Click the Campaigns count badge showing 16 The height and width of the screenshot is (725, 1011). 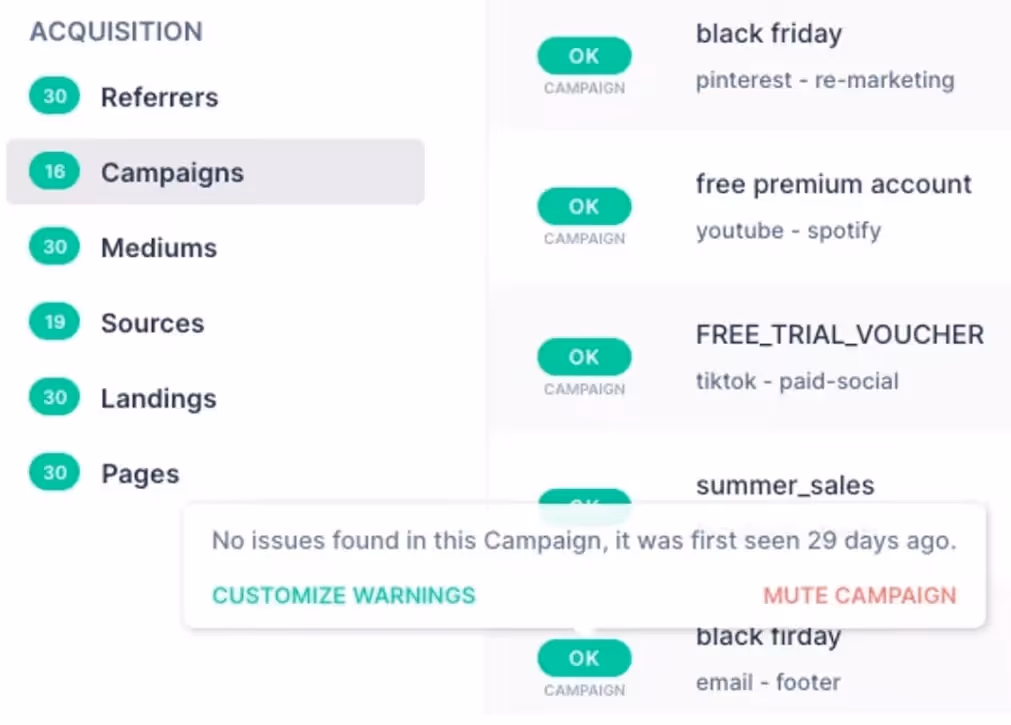pos(53,171)
